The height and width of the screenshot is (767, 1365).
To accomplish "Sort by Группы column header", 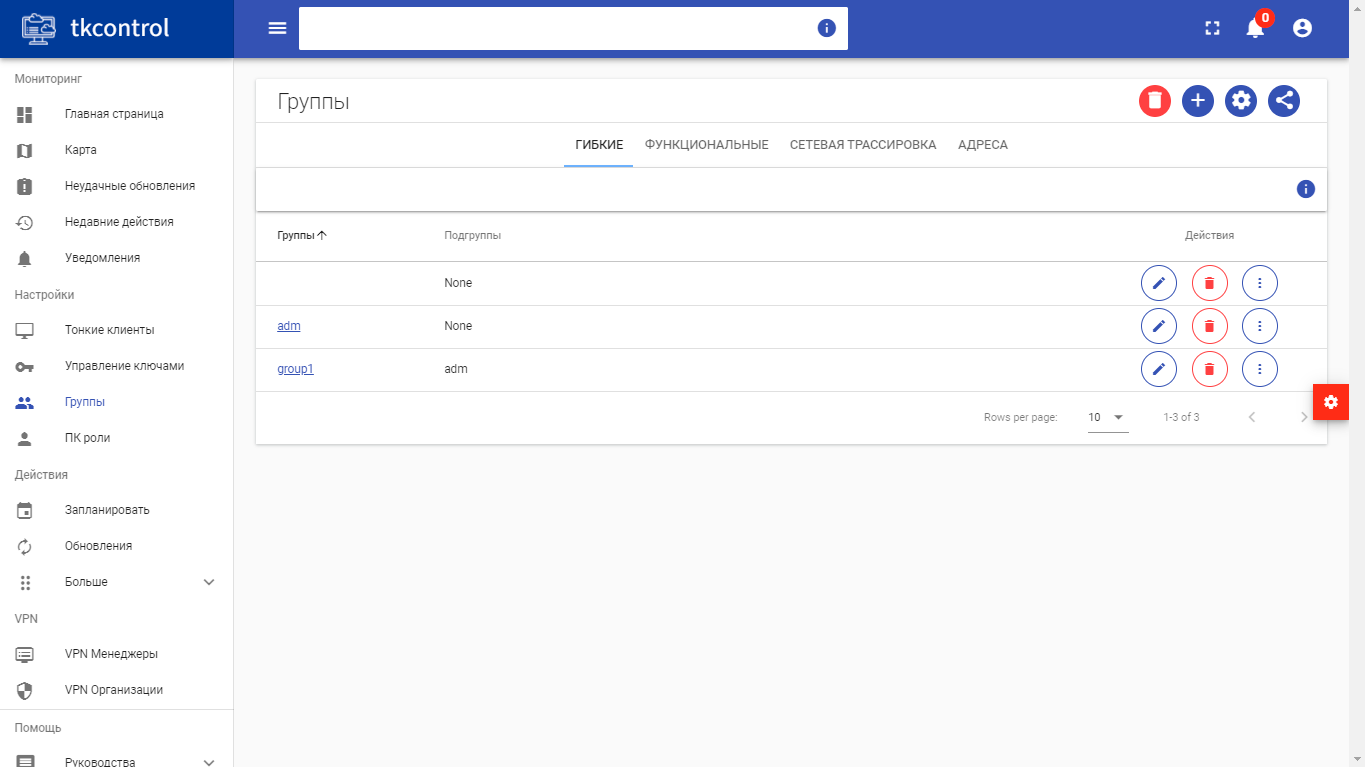I will point(302,236).
